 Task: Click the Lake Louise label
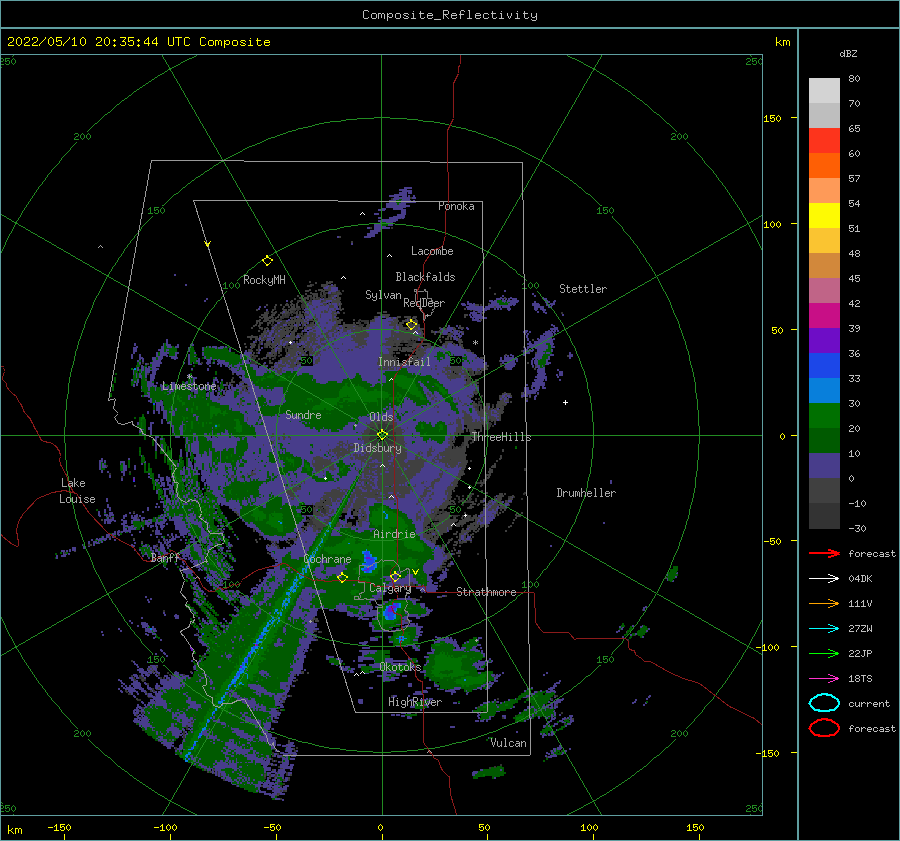click(77, 491)
